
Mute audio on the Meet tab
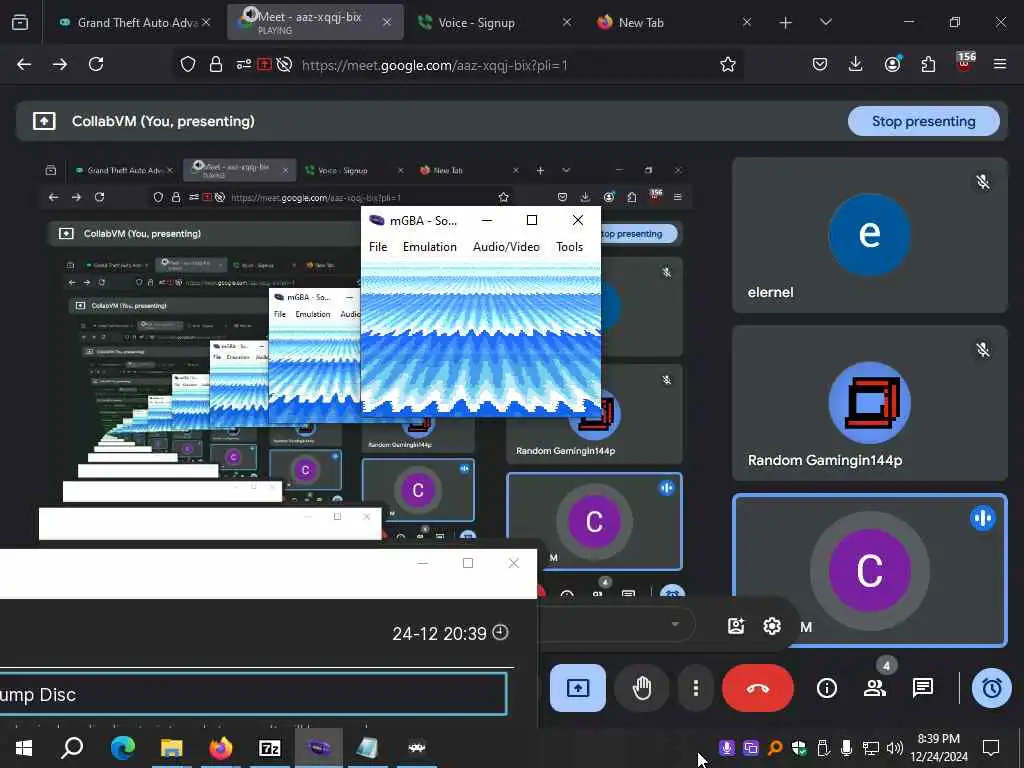[x=250, y=16]
